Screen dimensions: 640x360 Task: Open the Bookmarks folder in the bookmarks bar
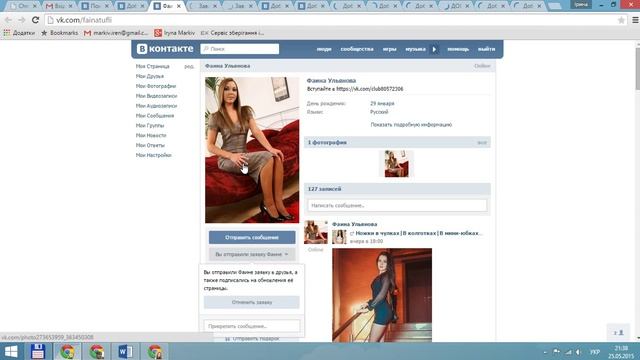[x=60, y=33]
